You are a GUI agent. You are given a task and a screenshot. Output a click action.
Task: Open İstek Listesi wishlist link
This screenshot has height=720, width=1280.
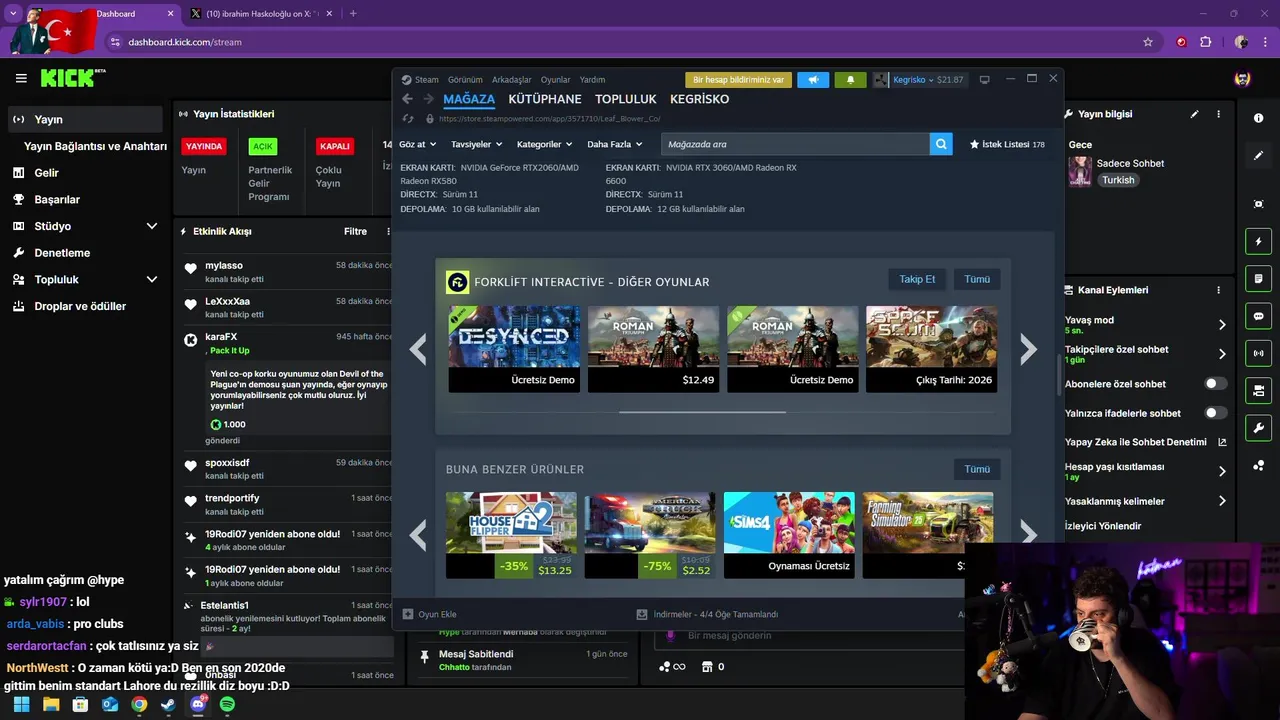pyautogui.click(x=1007, y=144)
